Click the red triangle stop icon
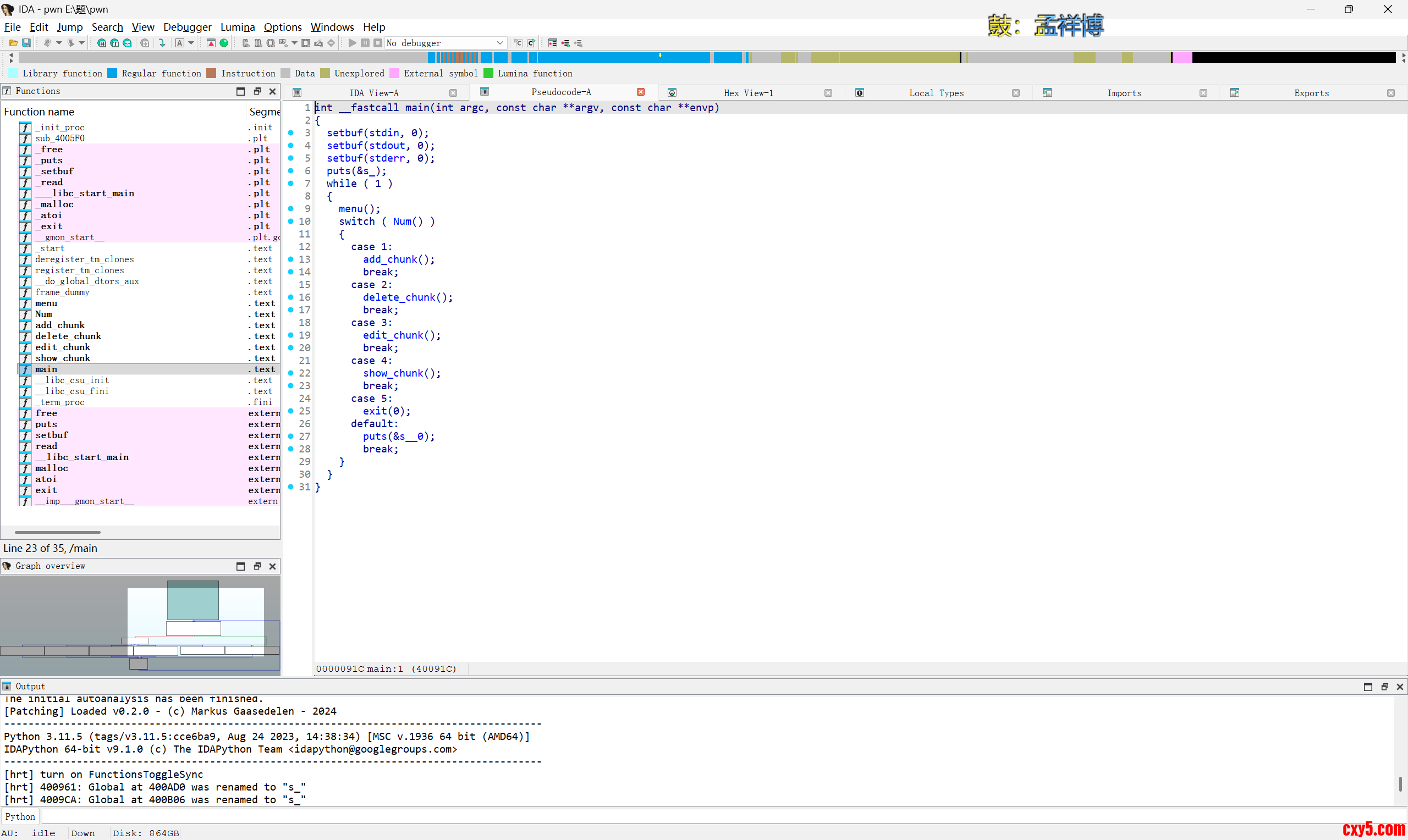 pyautogui.click(x=211, y=43)
